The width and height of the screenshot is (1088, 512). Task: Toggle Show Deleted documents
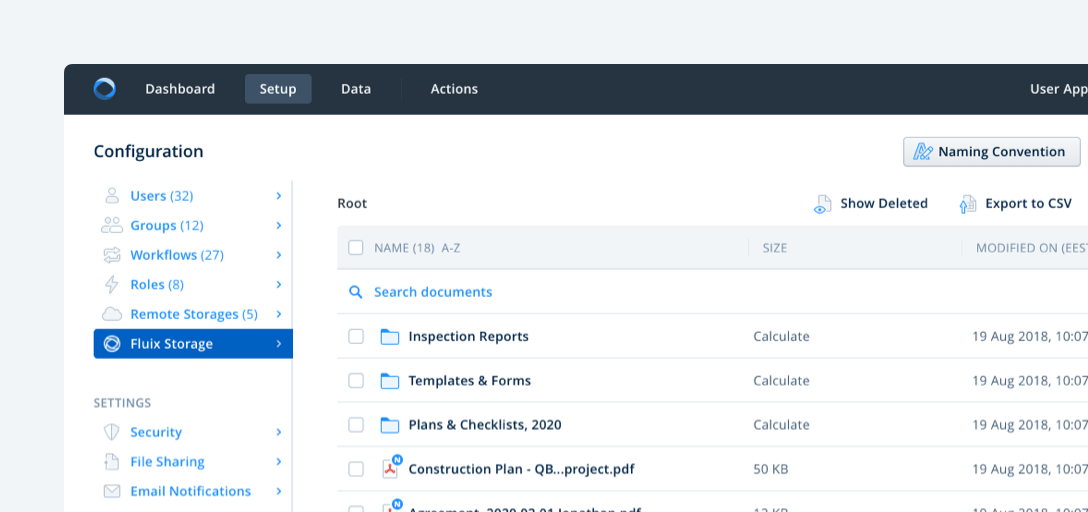click(871, 204)
